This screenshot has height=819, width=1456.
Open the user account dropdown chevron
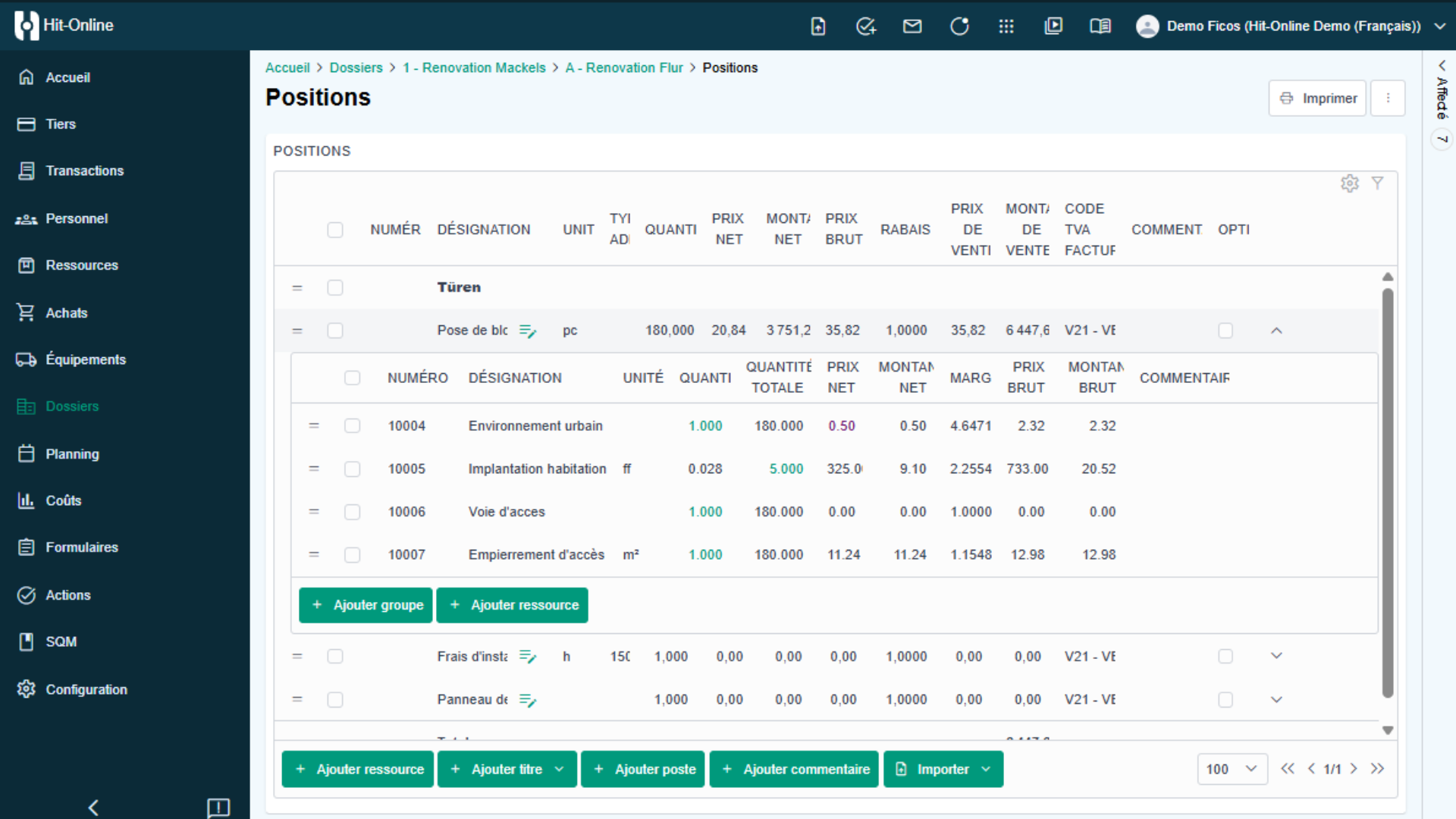click(x=1439, y=27)
